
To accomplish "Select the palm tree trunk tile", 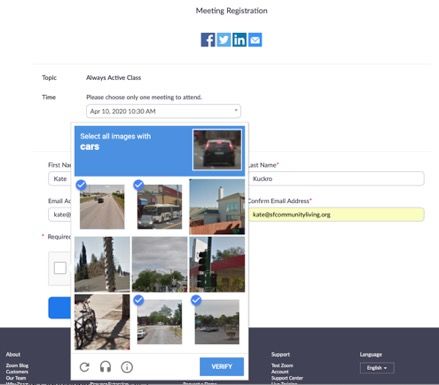I will click(102, 264).
